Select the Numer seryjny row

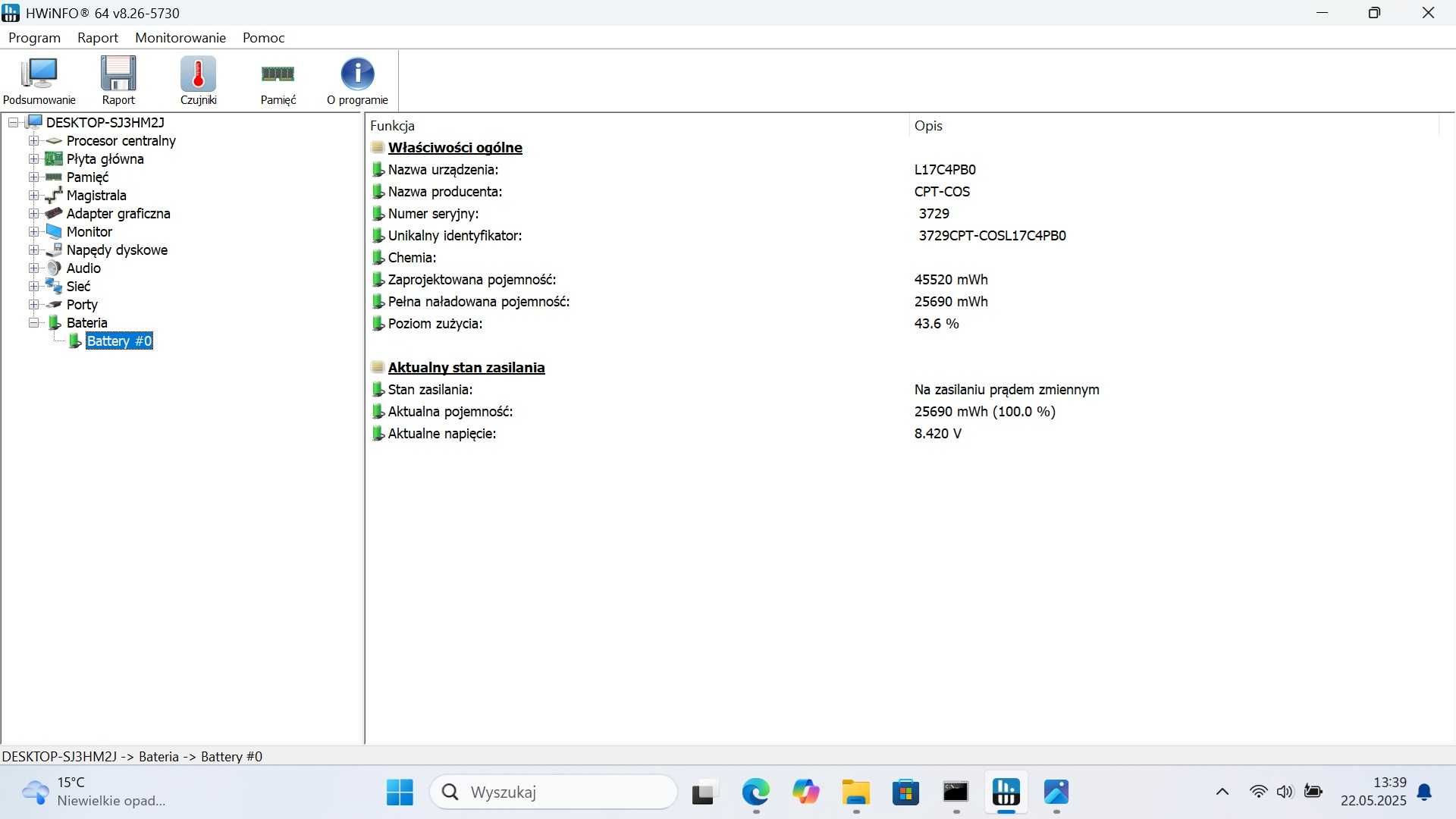click(x=902, y=214)
